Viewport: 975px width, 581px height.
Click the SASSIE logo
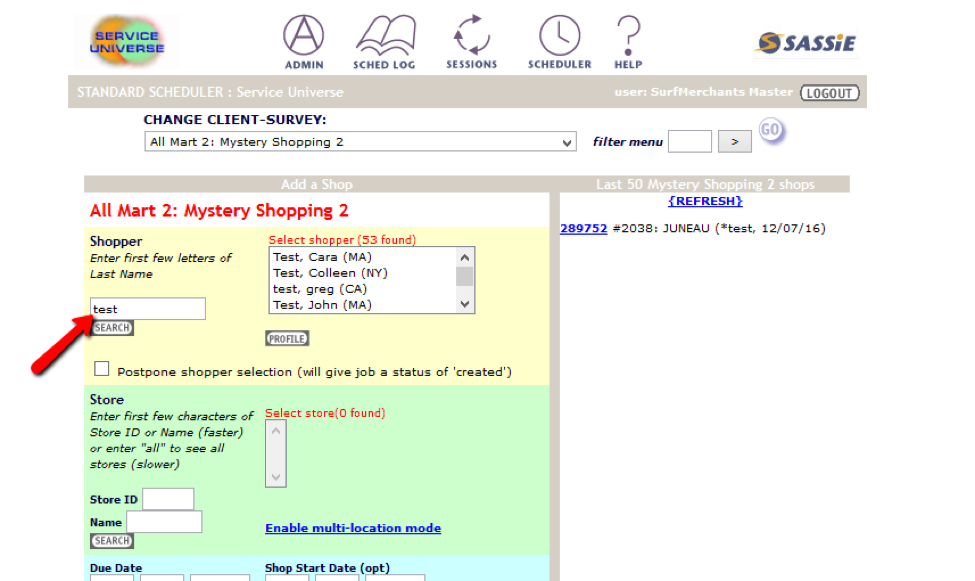[x=806, y=43]
